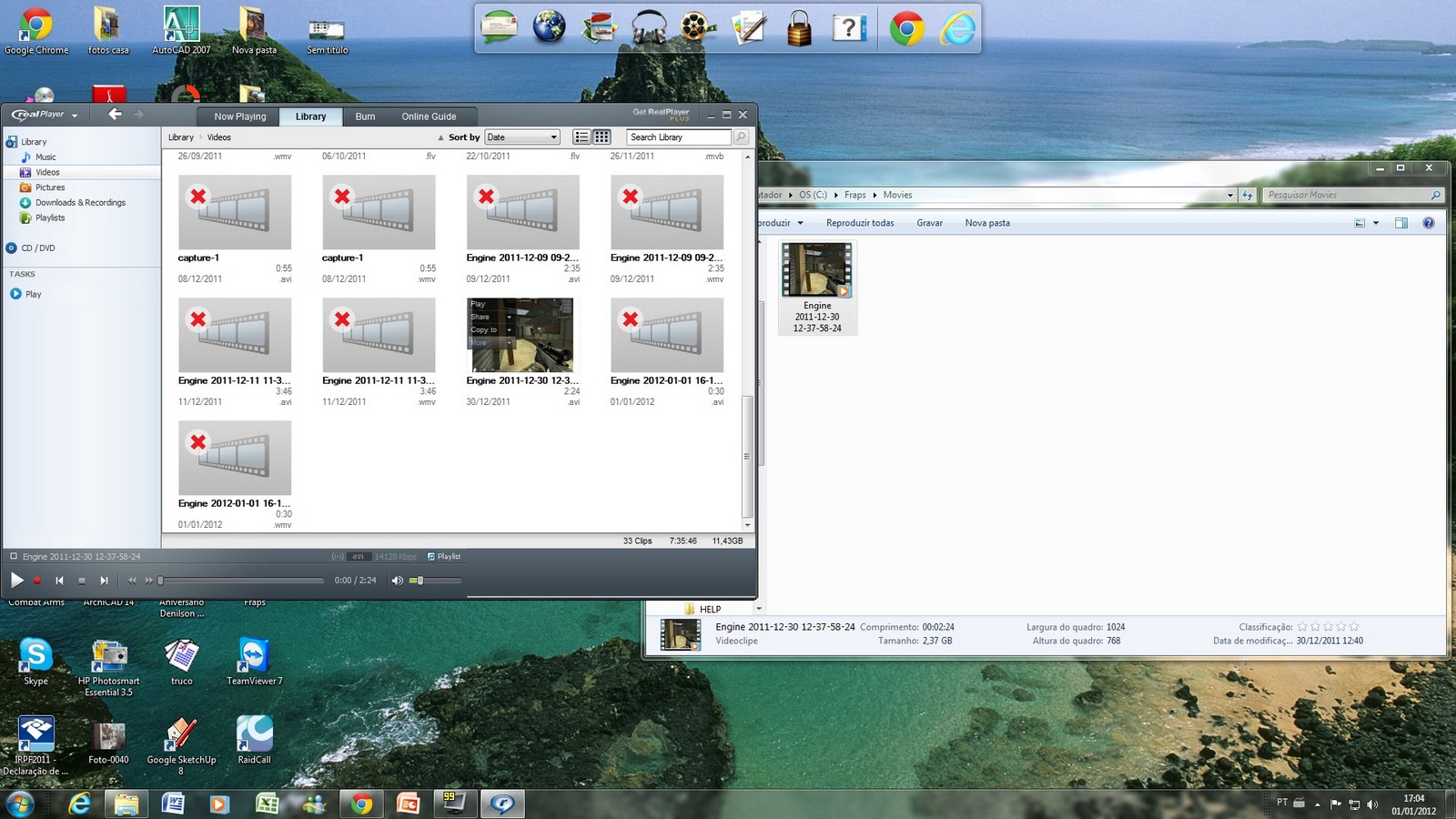
Task: Click Play in the thumbnail overlay menu
Action: (479, 304)
